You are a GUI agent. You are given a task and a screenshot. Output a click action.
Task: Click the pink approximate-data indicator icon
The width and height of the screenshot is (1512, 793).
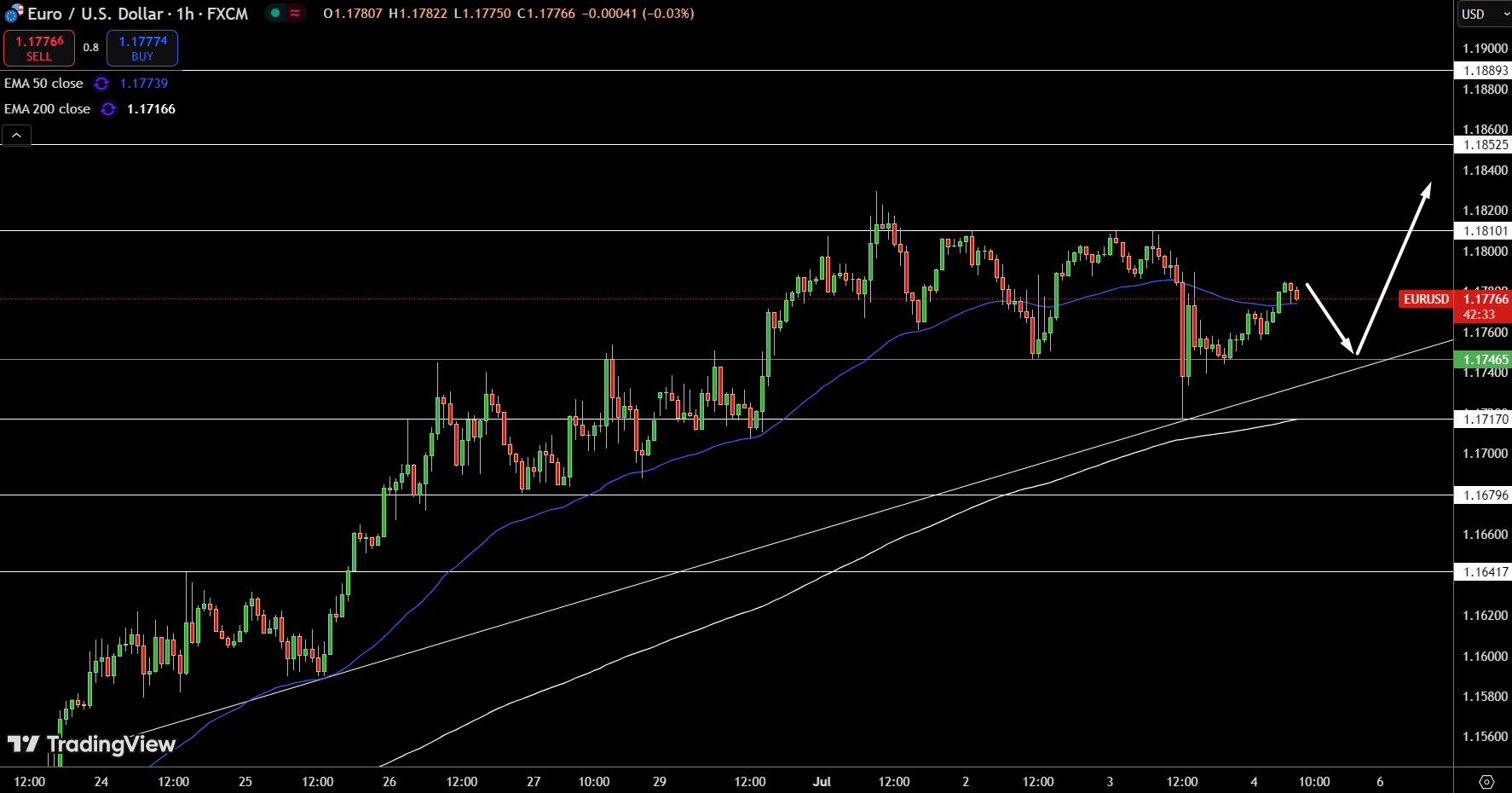(295, 13)
